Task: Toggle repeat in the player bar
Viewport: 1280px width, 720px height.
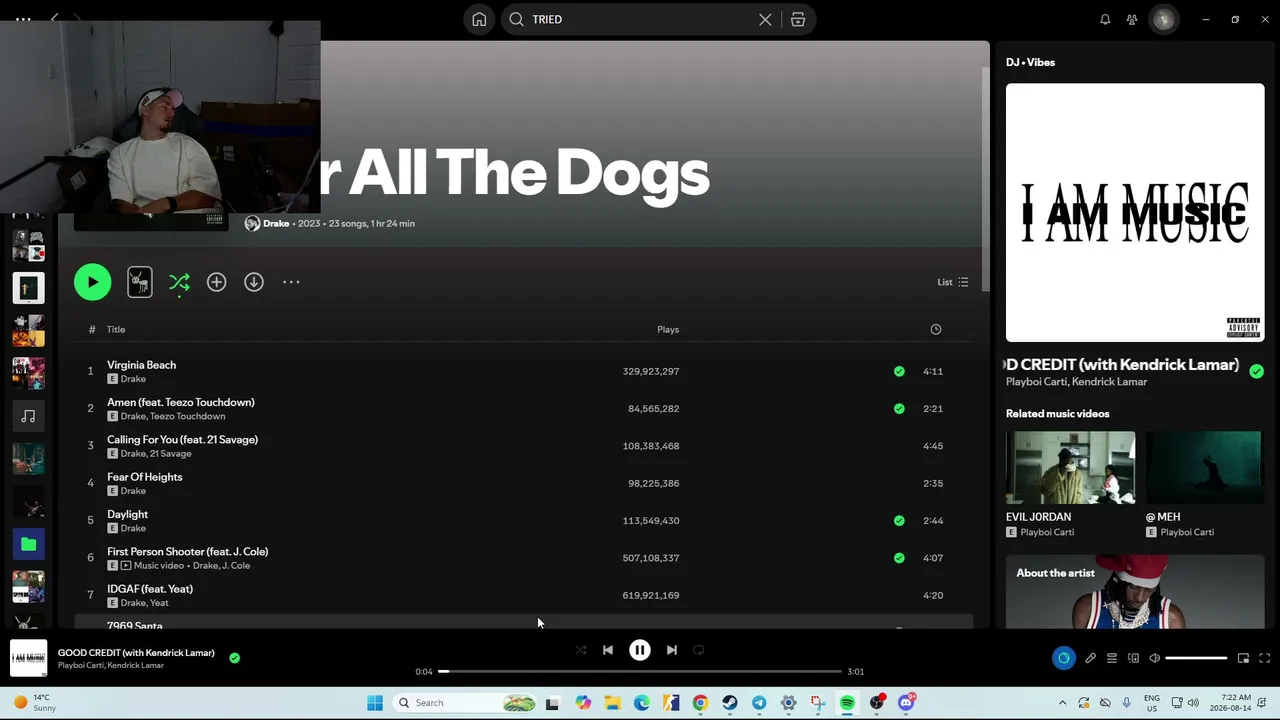Action: 699,650
